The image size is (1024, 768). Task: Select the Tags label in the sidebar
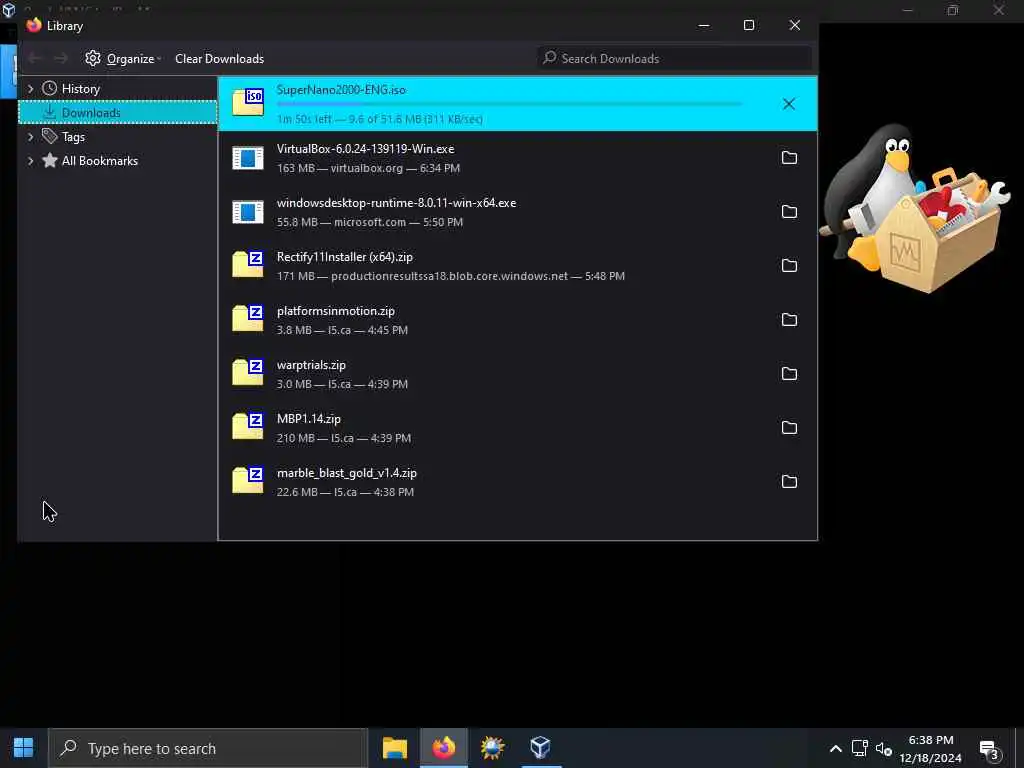pyautogui.click(x=73, y=137)
